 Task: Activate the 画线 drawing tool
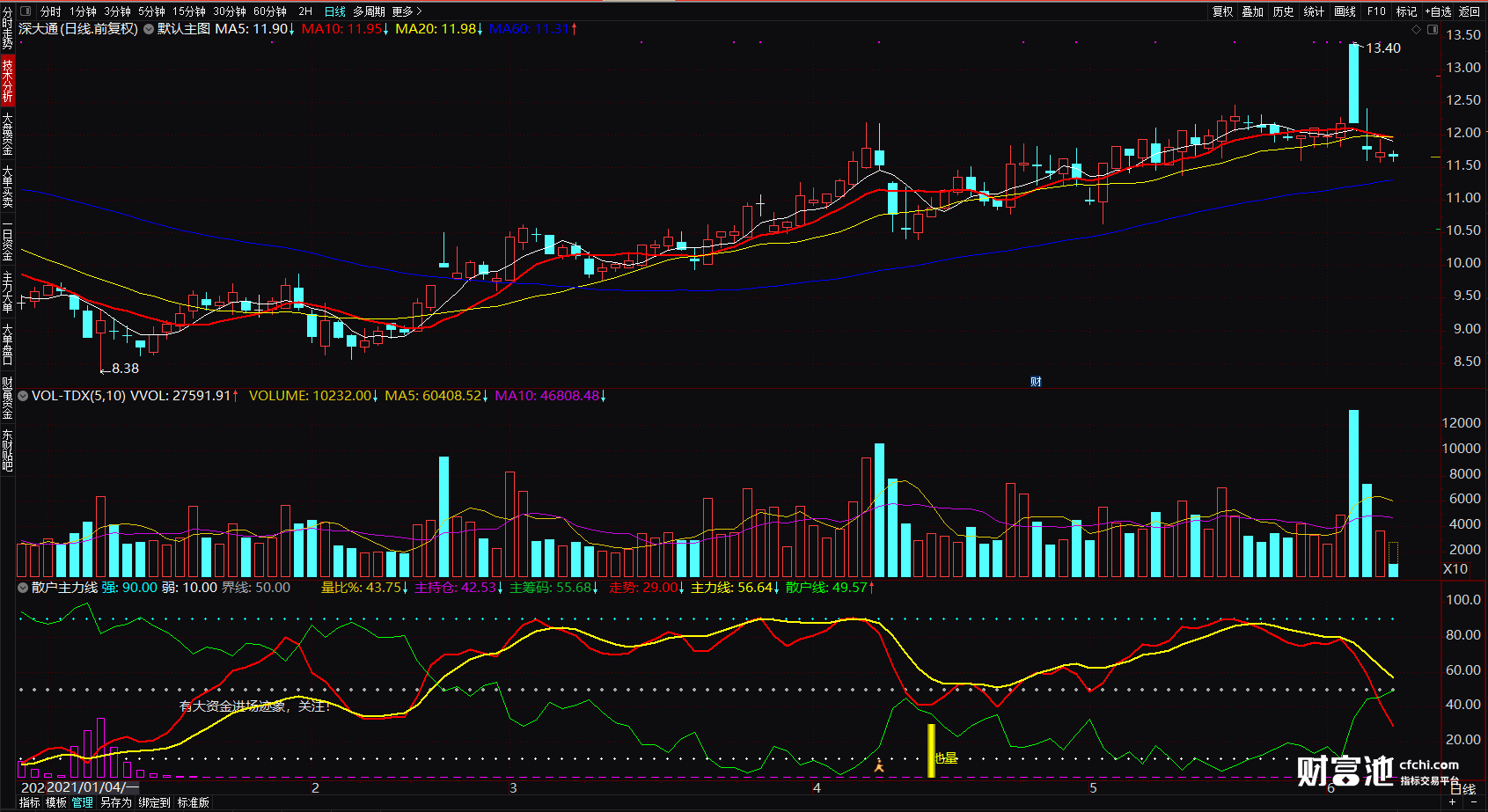1345,11
